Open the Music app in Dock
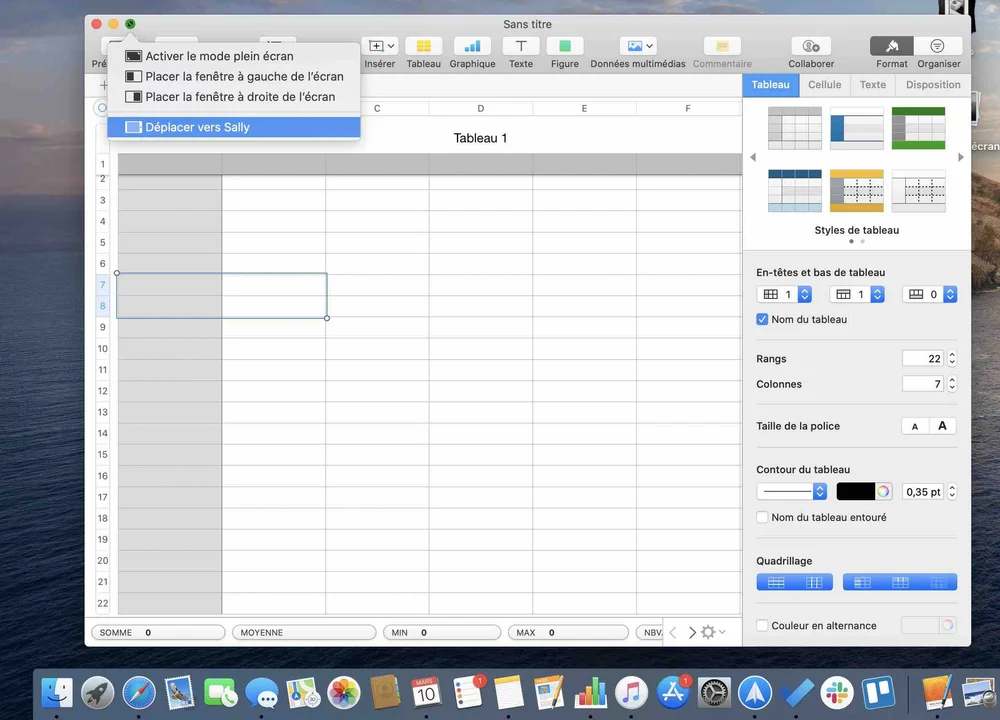This screenshot has height=720, width=1000. coord(631,693)
